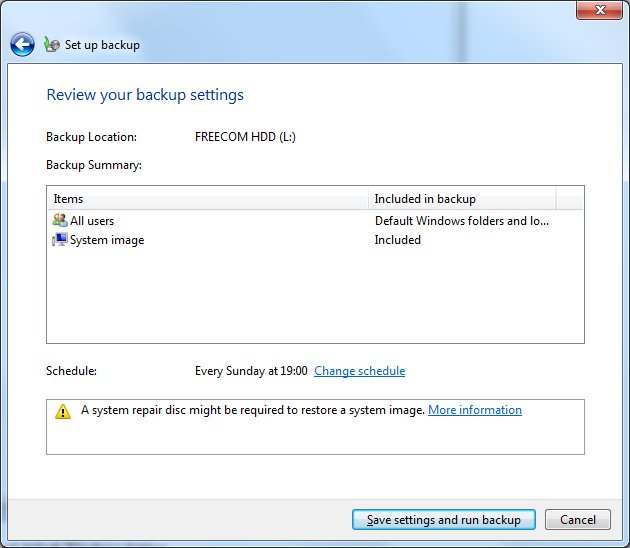Click the Included status for System image
The height and width of the screenshot is (548, 630).
397,240
